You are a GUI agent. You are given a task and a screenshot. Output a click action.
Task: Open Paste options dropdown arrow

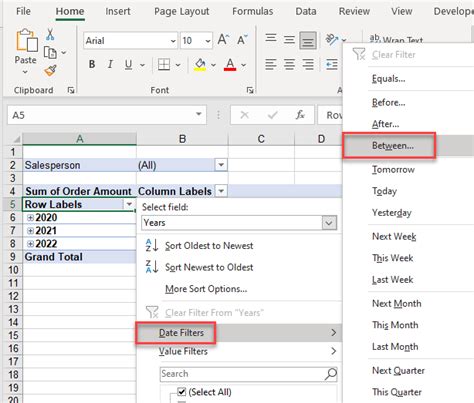[x=25, y=72]
